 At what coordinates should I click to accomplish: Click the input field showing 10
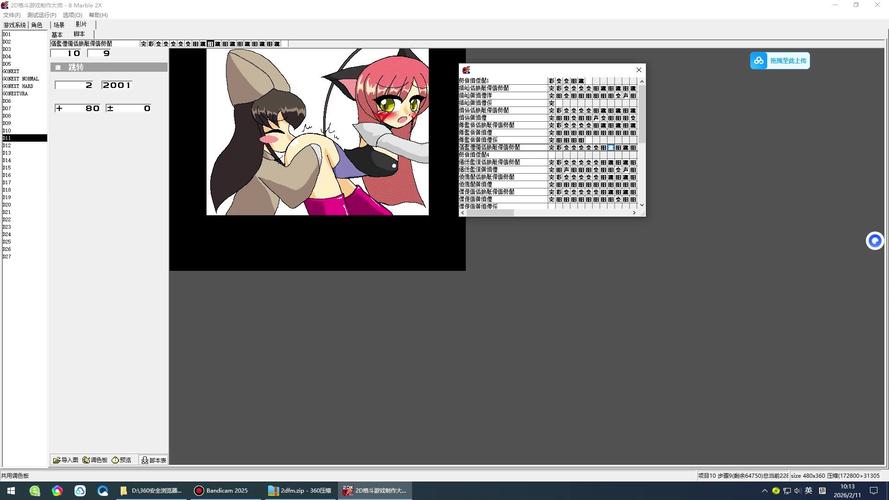tap(67, 53)
